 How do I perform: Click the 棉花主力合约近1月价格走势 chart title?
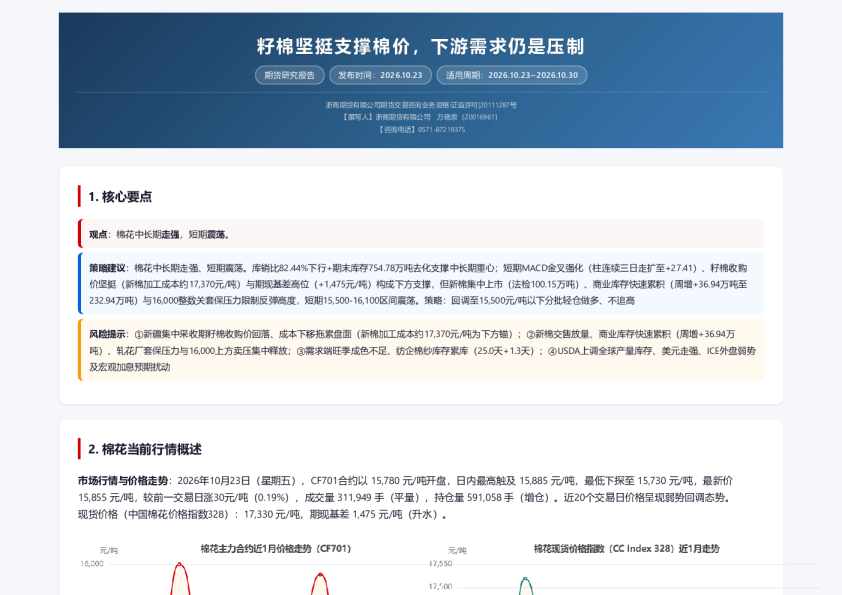[275, 548]
